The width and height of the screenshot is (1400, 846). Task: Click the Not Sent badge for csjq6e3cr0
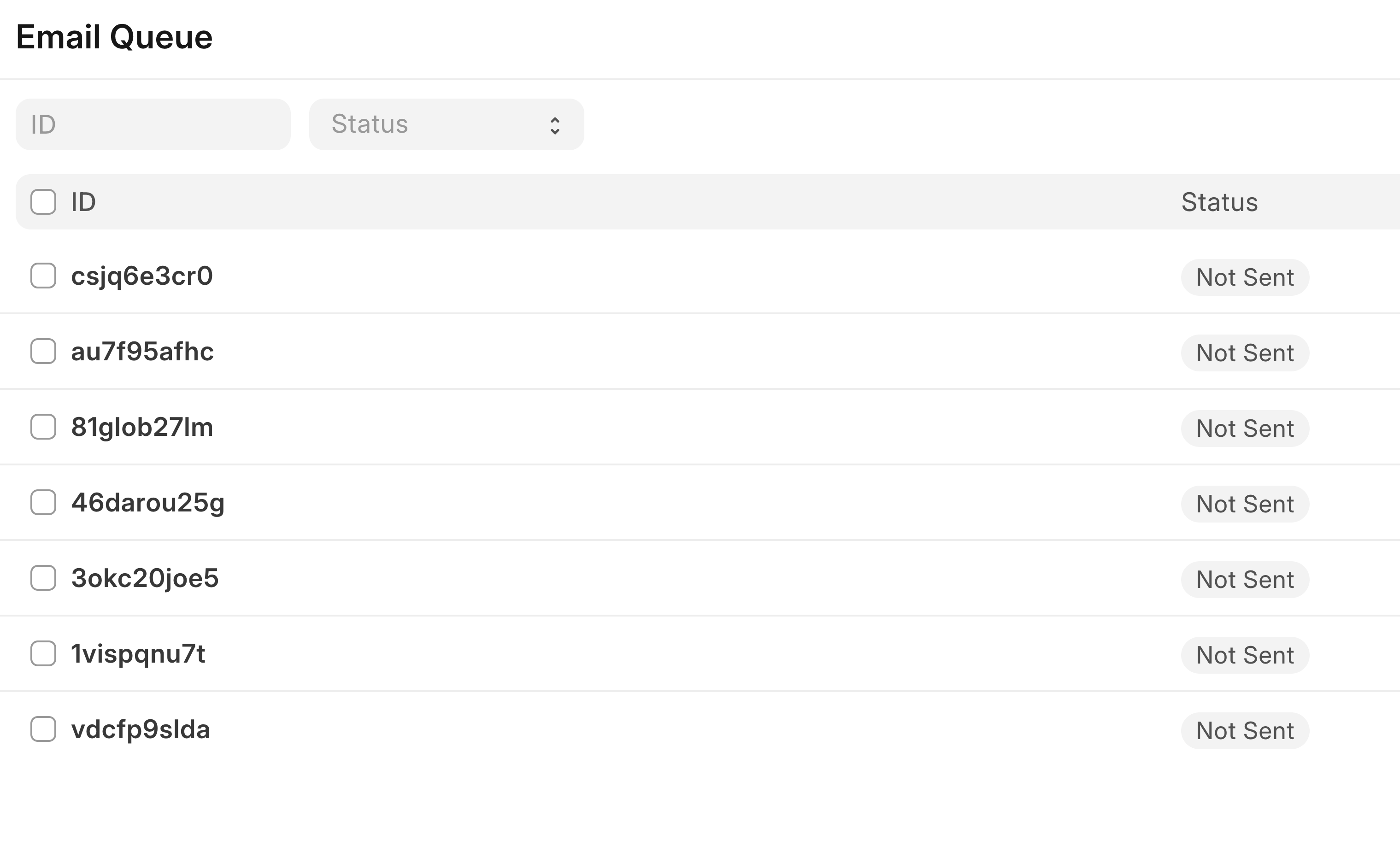1244,277
